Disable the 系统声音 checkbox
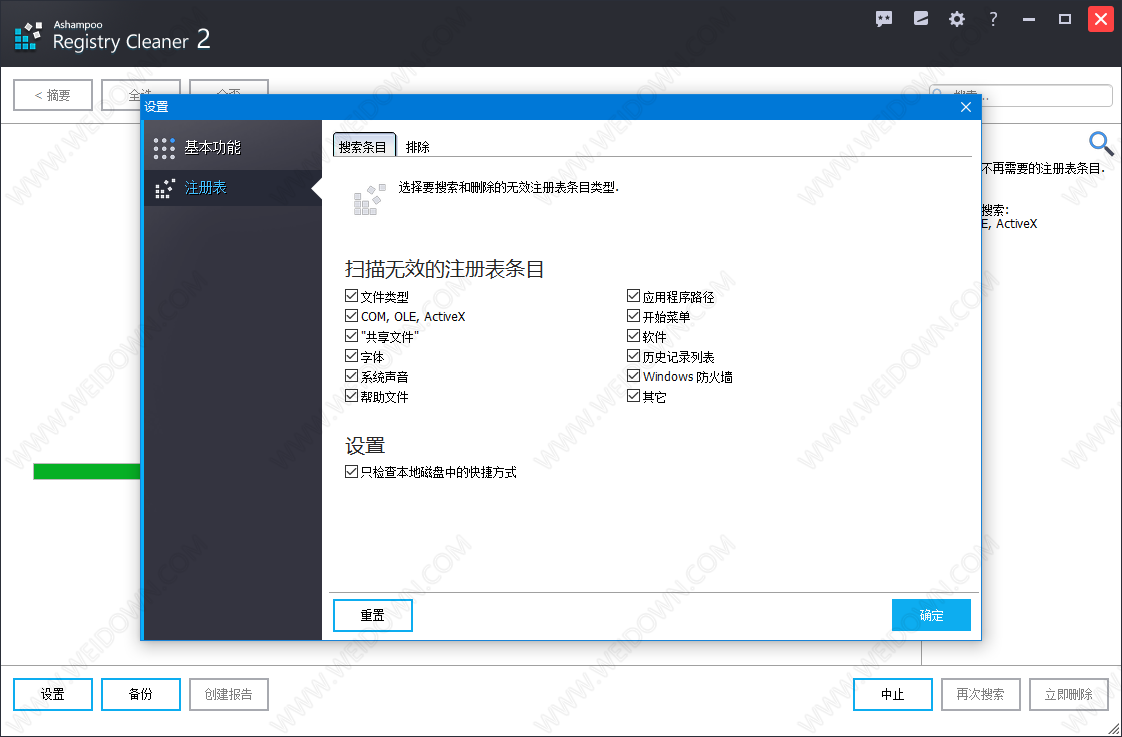1122x737 pixels. (351, 376)
